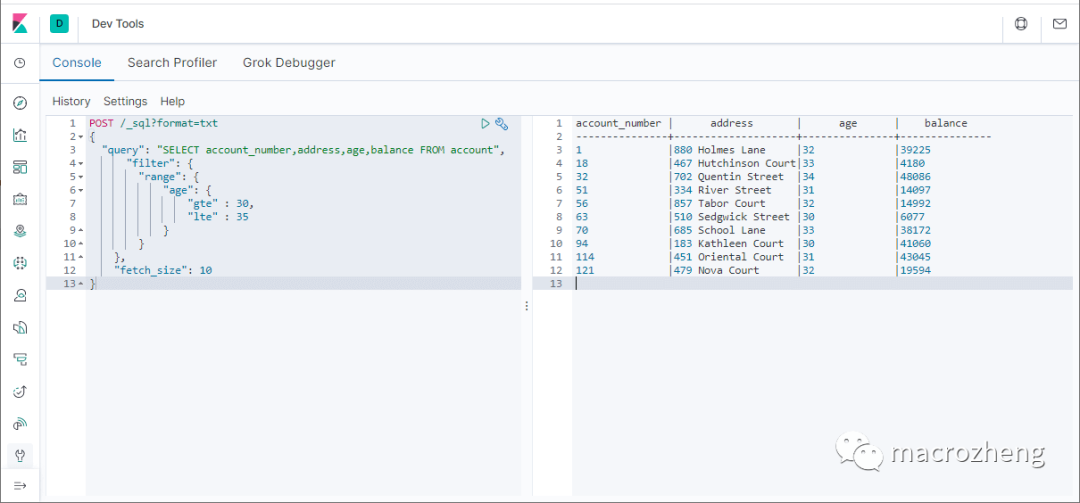Go to Dashboard in the sidebar

[20, 167]
